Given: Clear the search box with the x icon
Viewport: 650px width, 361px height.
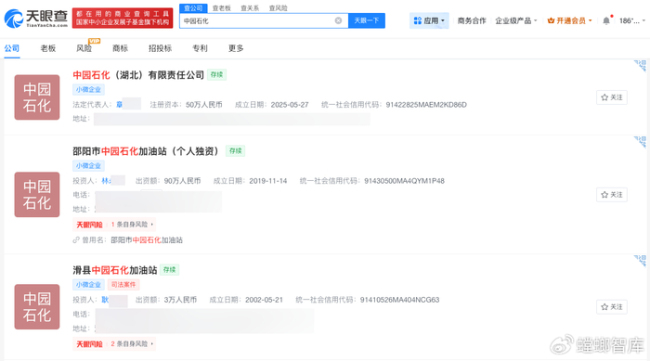Looking at the screenshot, I should point(338,21).
